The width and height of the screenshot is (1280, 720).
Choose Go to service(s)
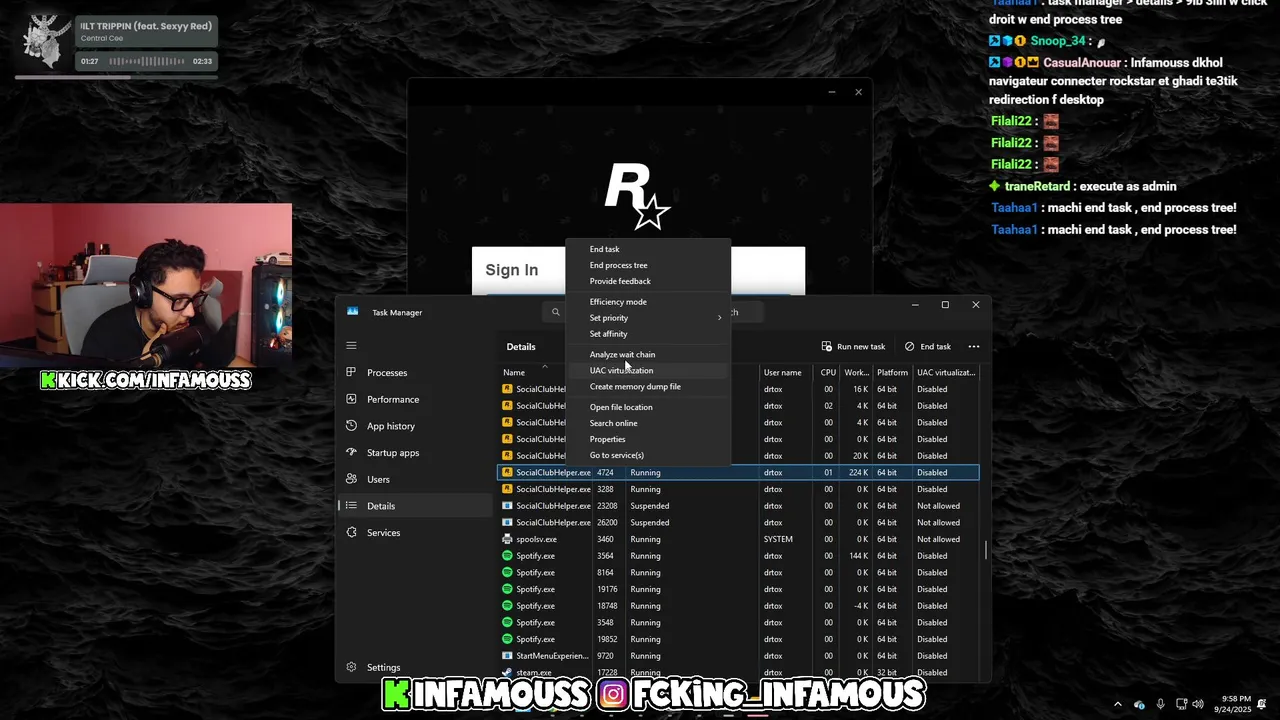[616, 455]
